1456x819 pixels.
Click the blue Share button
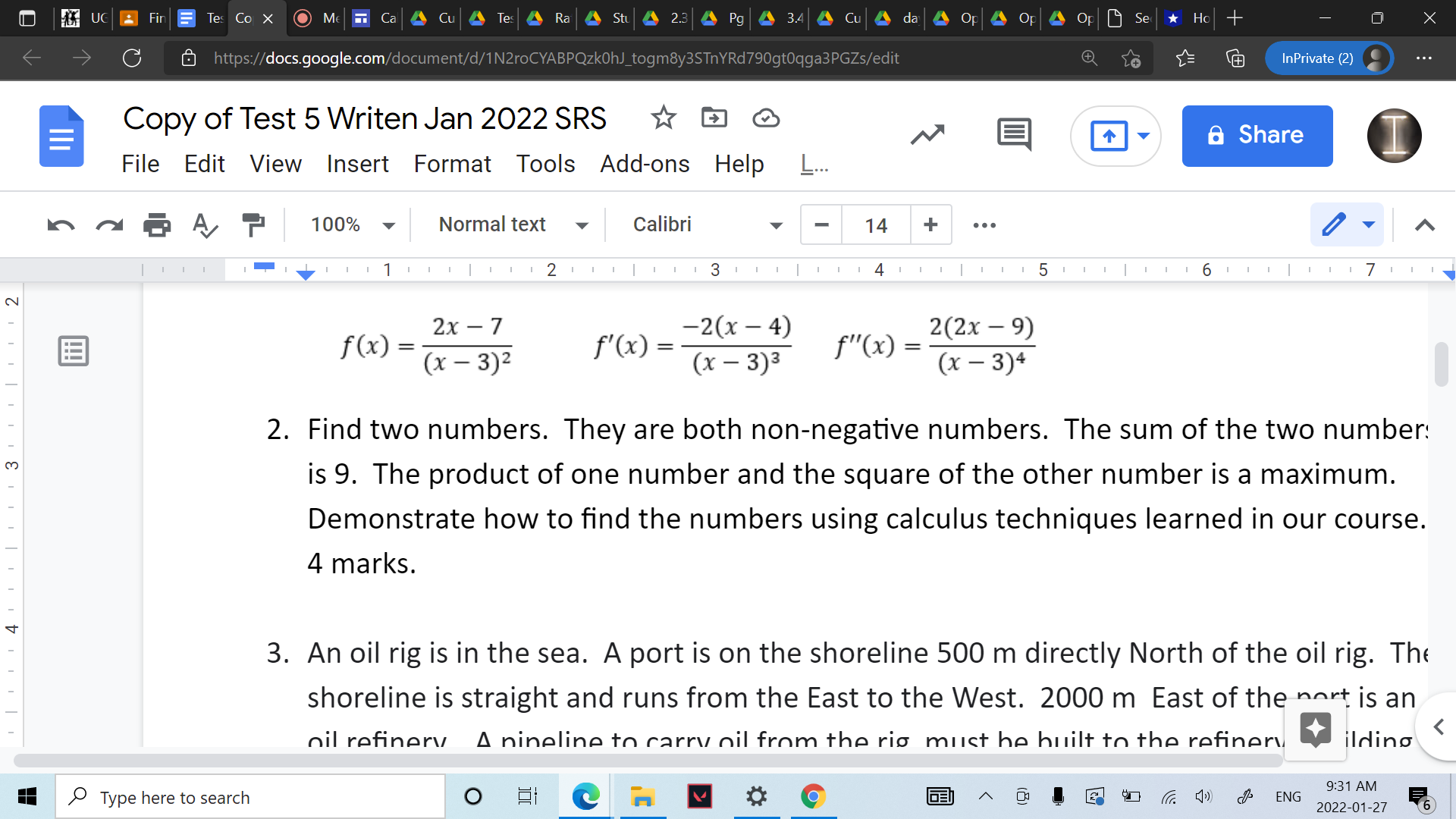1257,136
